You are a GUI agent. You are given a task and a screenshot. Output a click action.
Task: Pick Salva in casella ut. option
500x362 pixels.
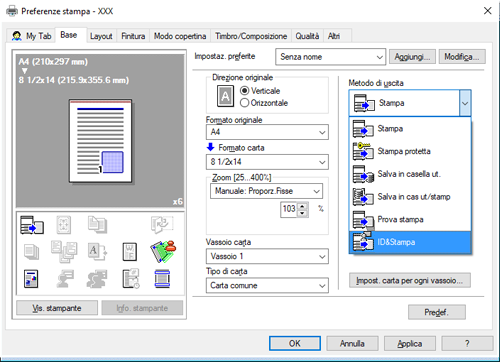(410, 174)
